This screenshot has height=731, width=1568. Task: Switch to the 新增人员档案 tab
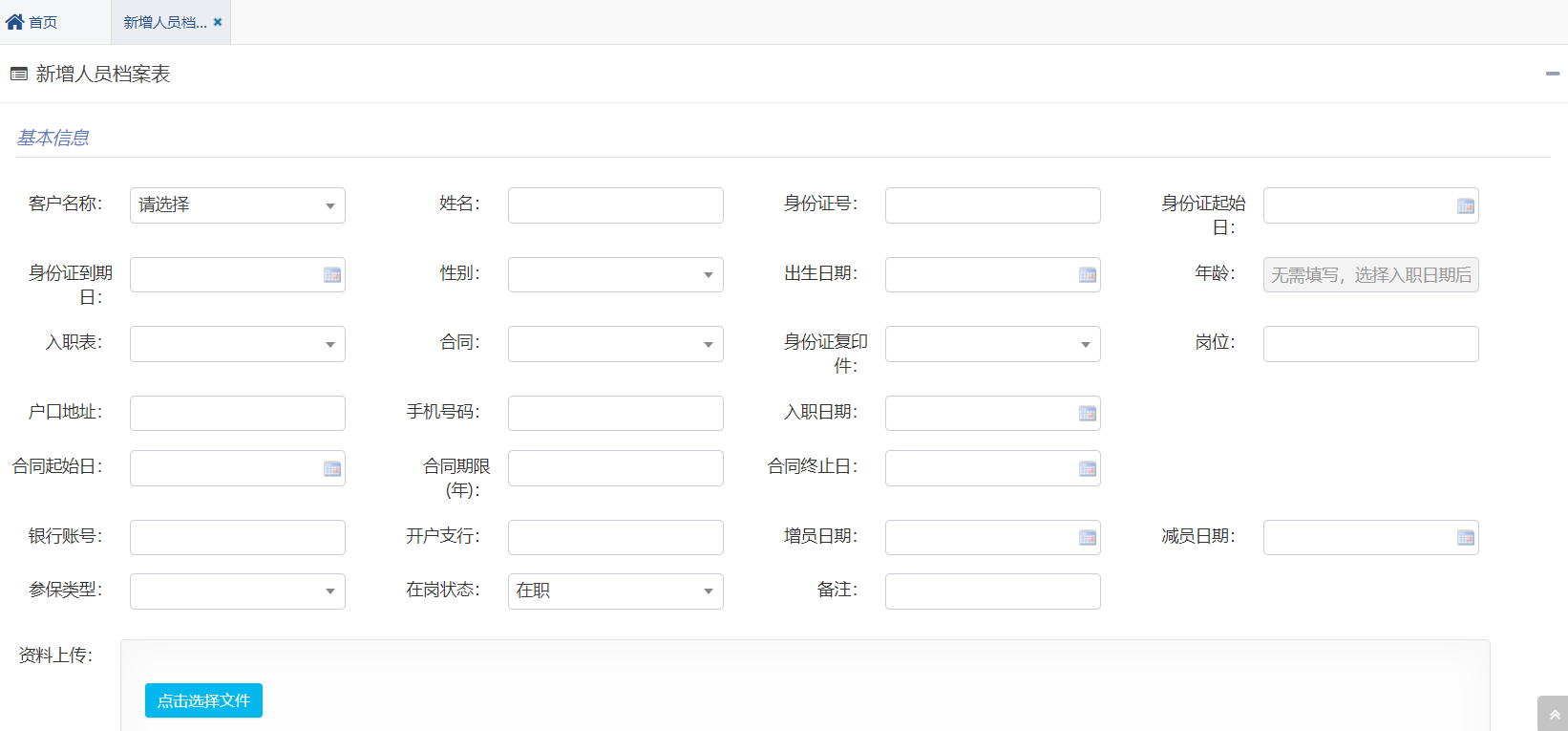(x=164, y=22)
